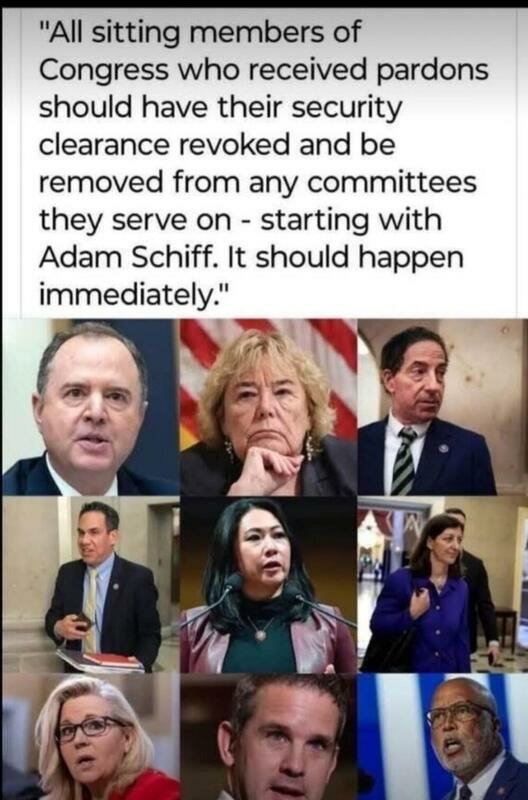Select photo of woman before American flag

click(268, 407)
